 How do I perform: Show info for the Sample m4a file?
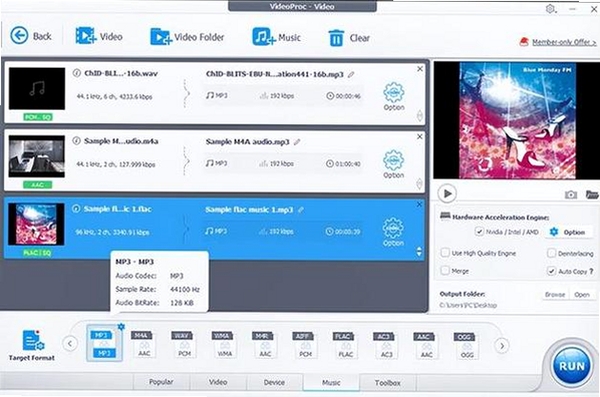(76, 141)
